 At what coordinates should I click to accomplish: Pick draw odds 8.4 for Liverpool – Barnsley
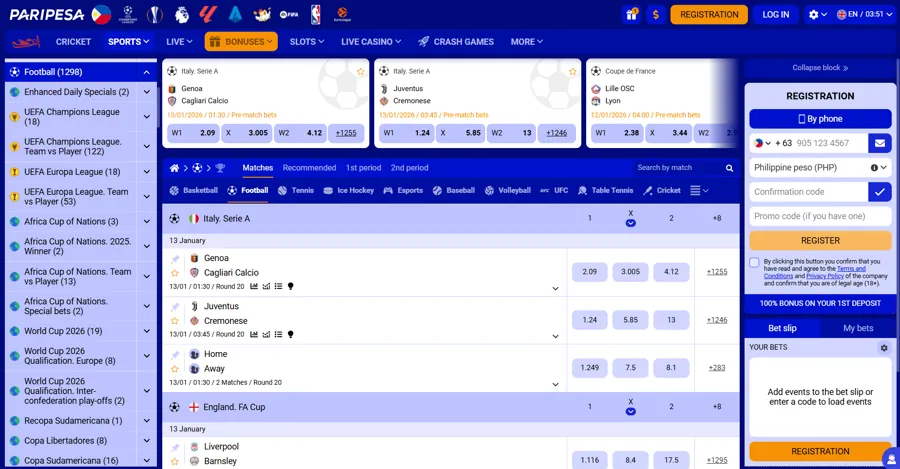pos(630,460)
